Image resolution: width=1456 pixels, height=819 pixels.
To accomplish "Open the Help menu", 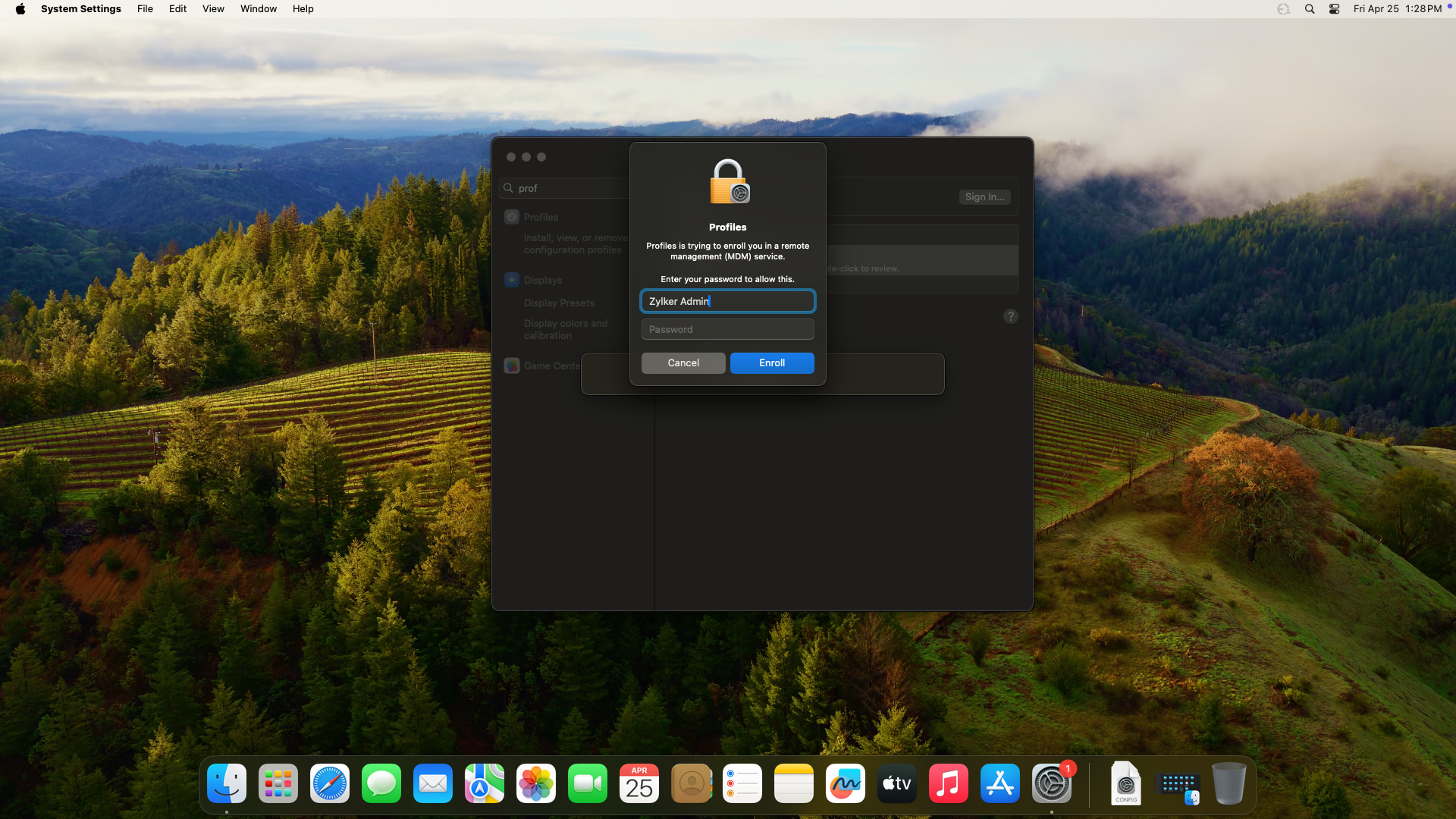I will (303, 9).
